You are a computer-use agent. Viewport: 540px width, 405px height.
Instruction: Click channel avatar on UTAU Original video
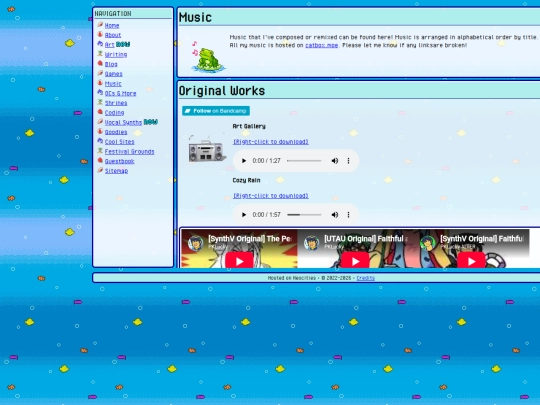(x=311, y=243)
